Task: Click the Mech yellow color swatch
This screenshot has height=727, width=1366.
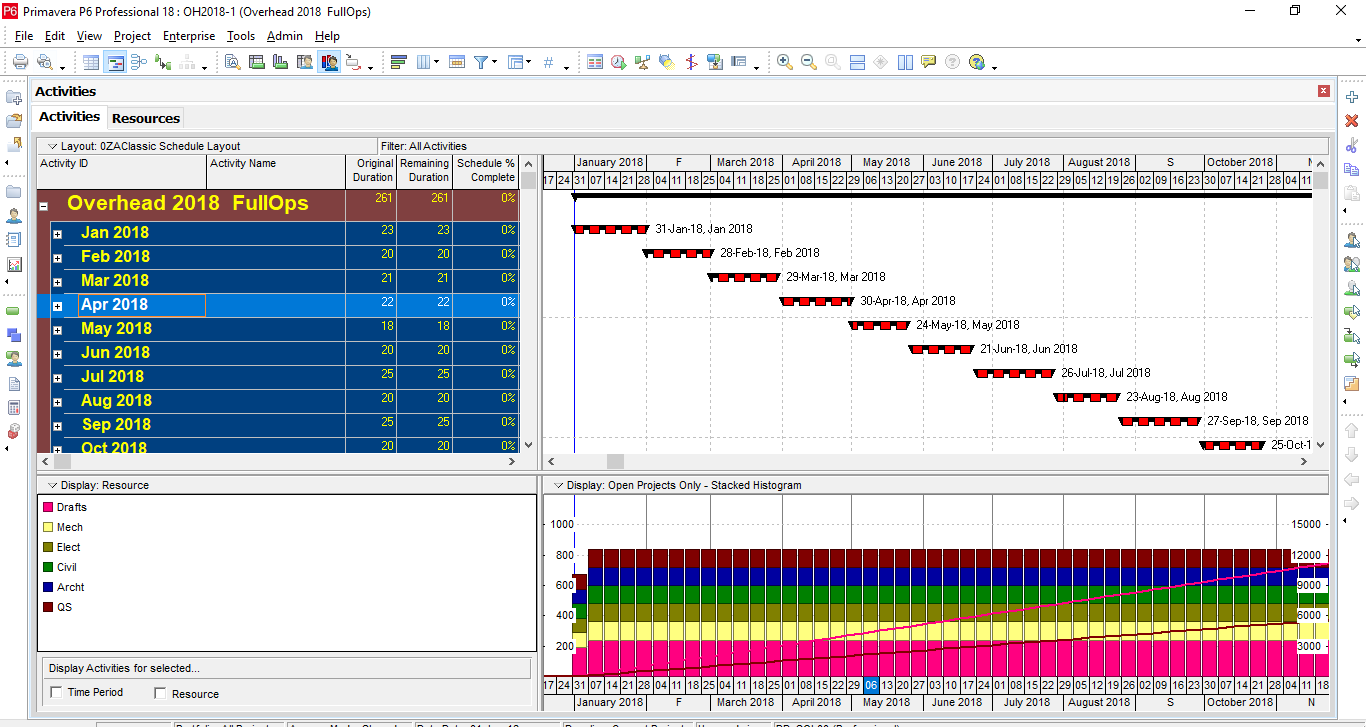Action: click(47, 527)
